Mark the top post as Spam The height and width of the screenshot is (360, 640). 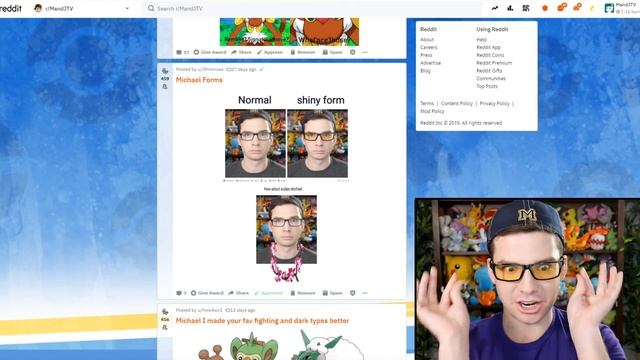point(332,52)
